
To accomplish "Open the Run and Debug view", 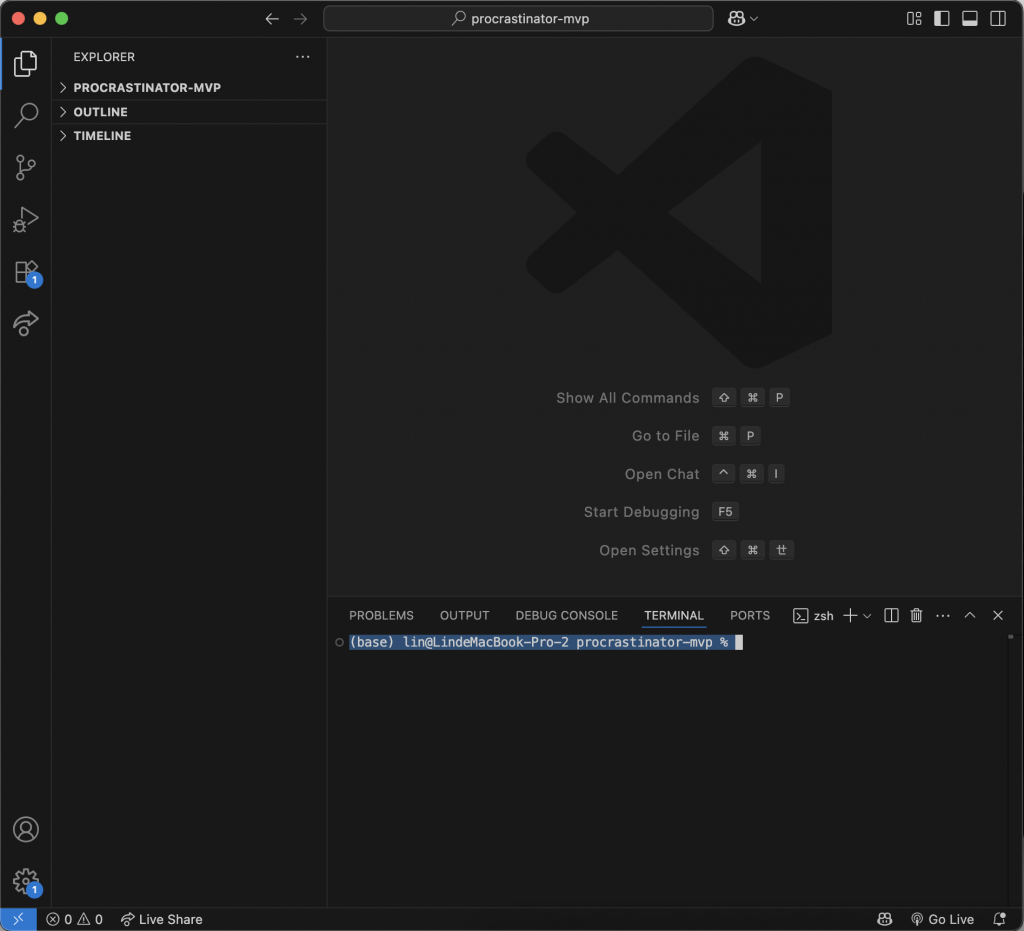I will pyautogui.click(x=25, y=219).
